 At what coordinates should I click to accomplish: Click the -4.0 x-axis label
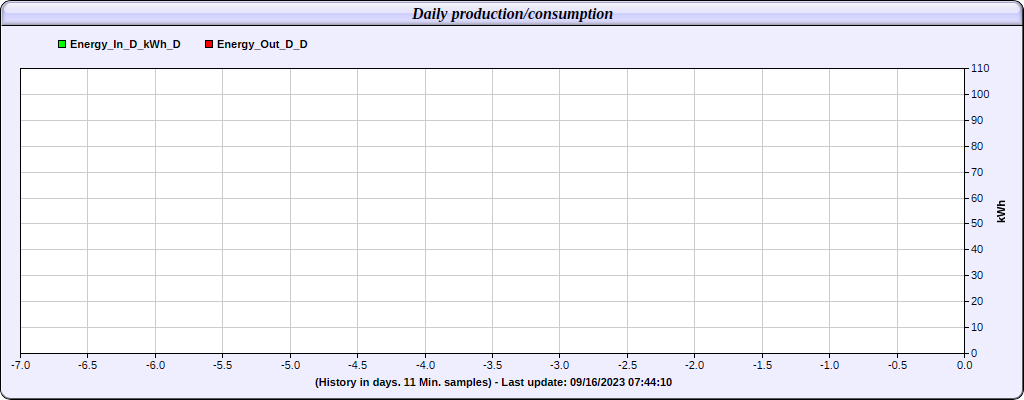[425, 365]
